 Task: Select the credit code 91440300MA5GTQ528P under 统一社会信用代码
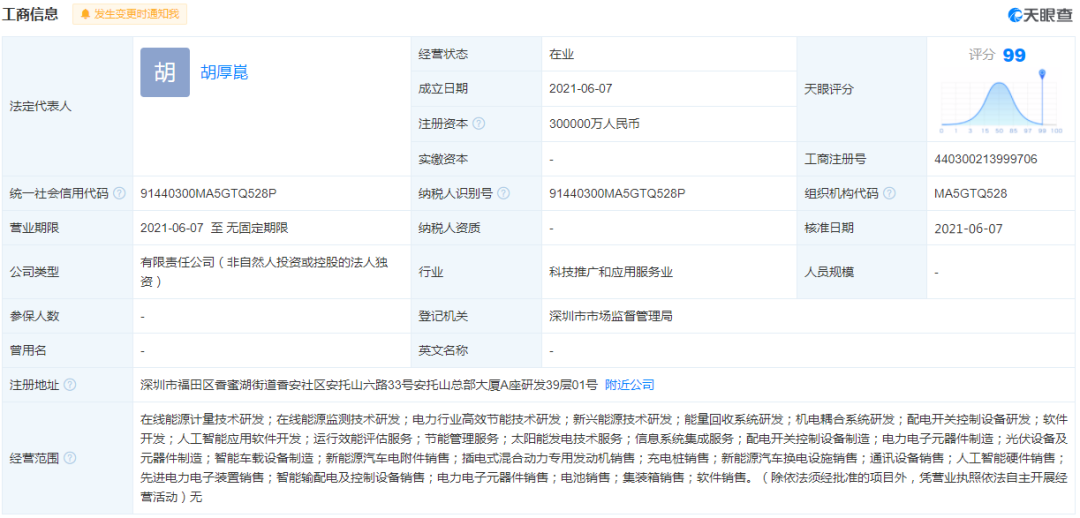click(x=208, y=194)
